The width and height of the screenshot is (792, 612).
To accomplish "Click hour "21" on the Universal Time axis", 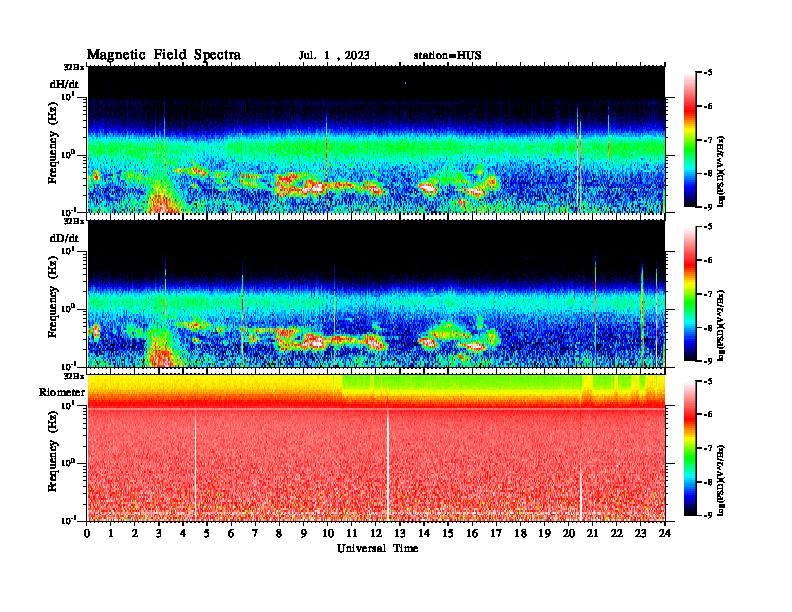I will (592, 533).
